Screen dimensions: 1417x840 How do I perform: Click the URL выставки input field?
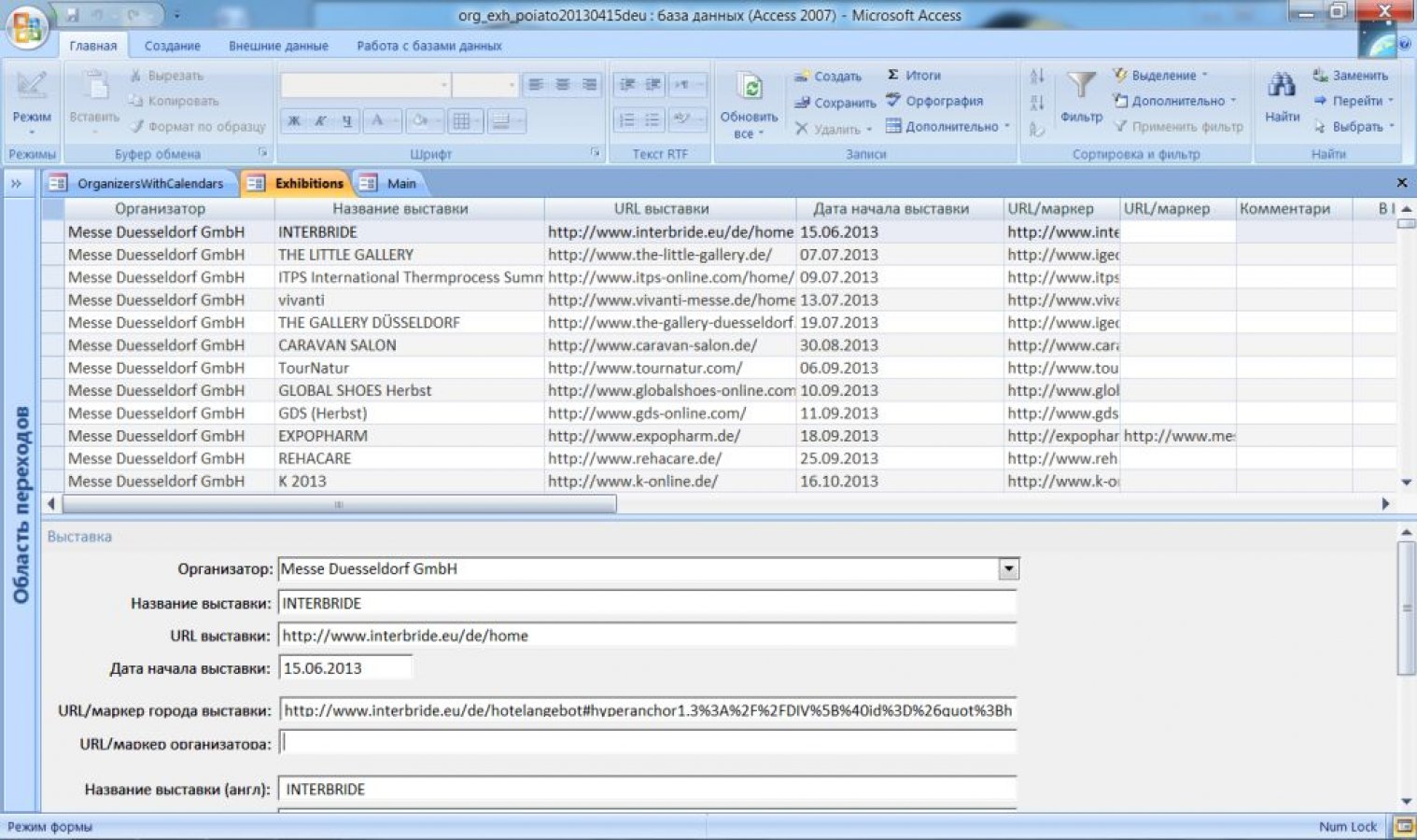click(647, 636)
